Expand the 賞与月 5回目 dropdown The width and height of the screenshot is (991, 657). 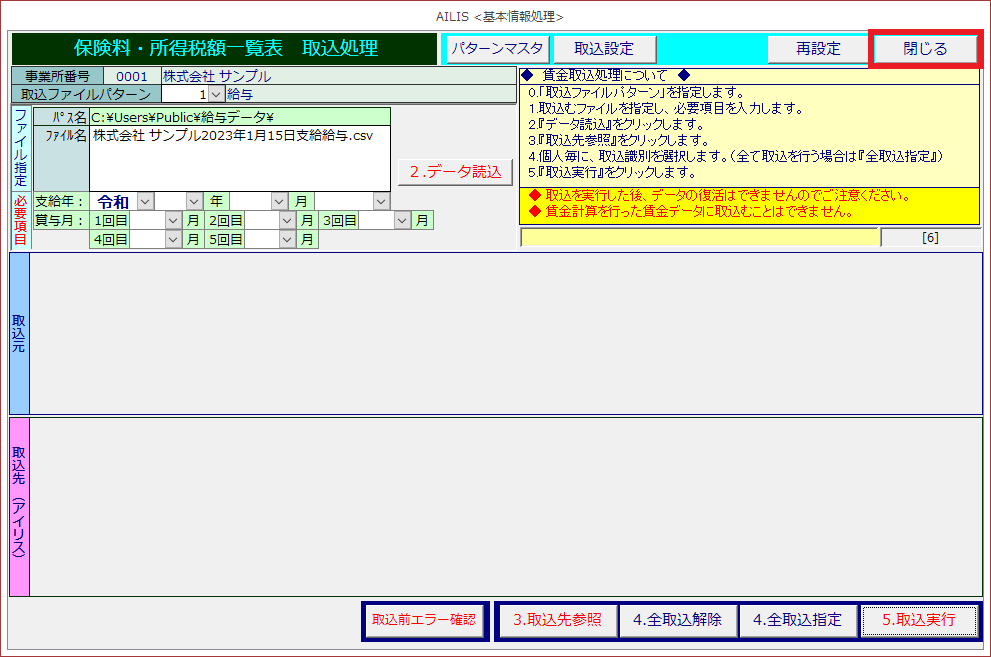(288, 239)
